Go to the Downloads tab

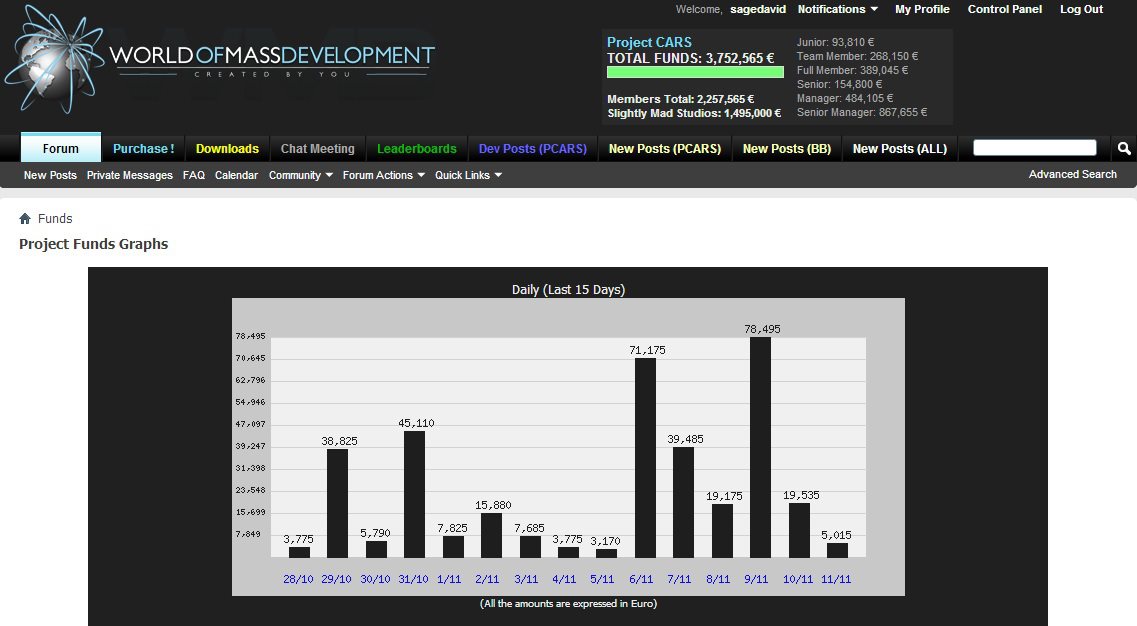pyautogui.click(x=227, y=149)
